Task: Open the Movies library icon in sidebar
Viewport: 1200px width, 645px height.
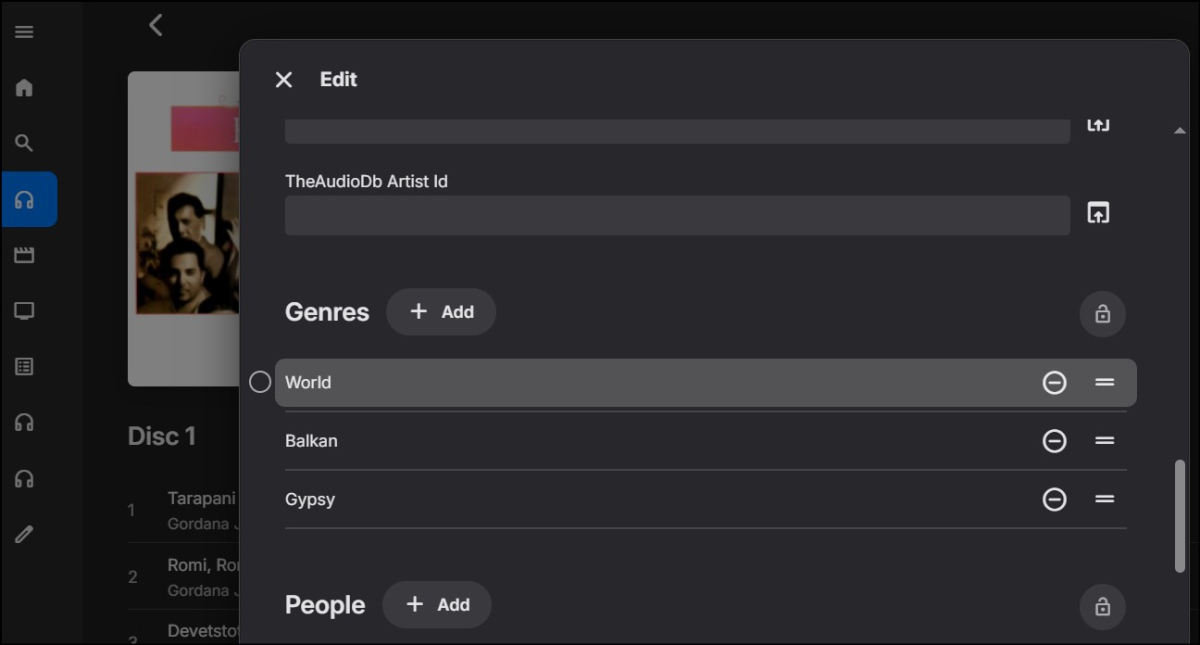Action: tap(24, 255)
